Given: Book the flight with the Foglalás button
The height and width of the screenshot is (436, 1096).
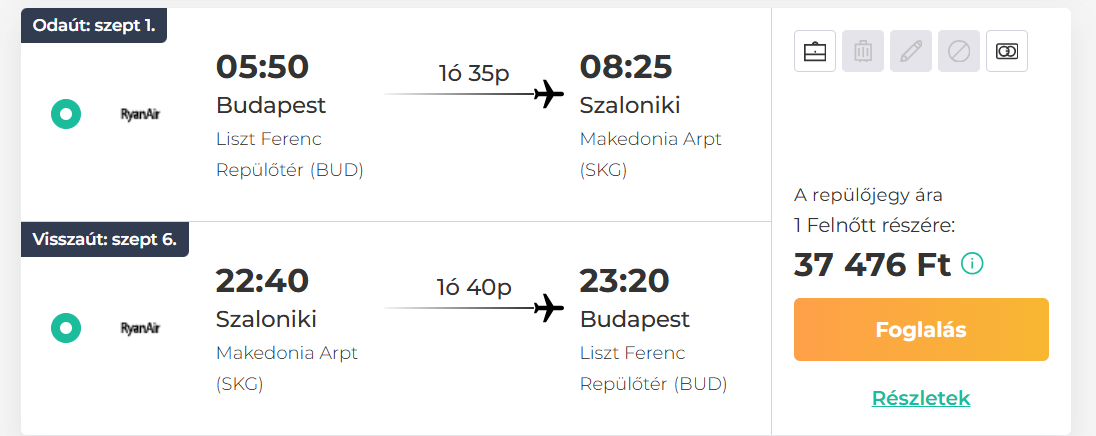Looking at the screenshot, I should [921, 330].
